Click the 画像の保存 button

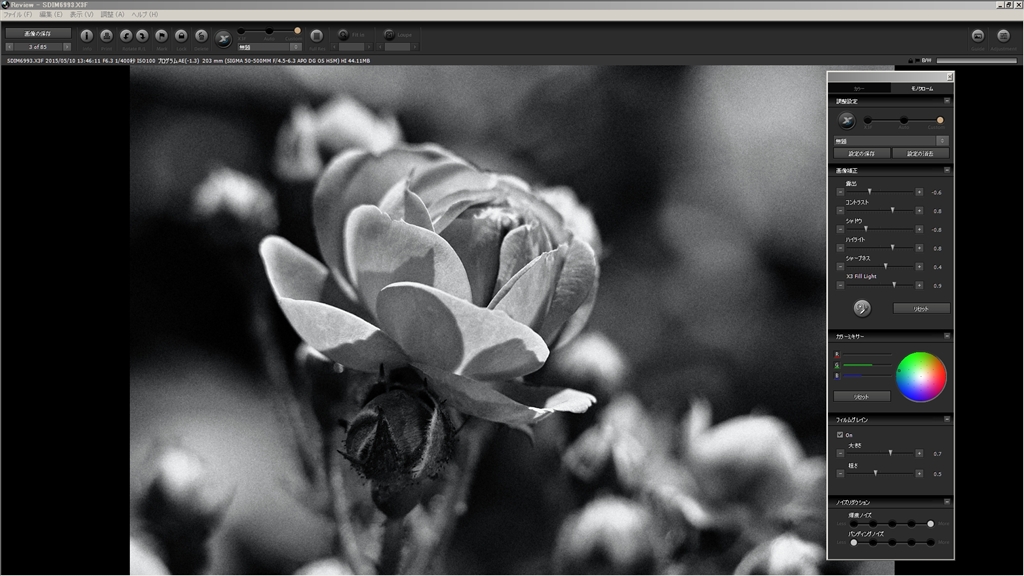(38, 33)
